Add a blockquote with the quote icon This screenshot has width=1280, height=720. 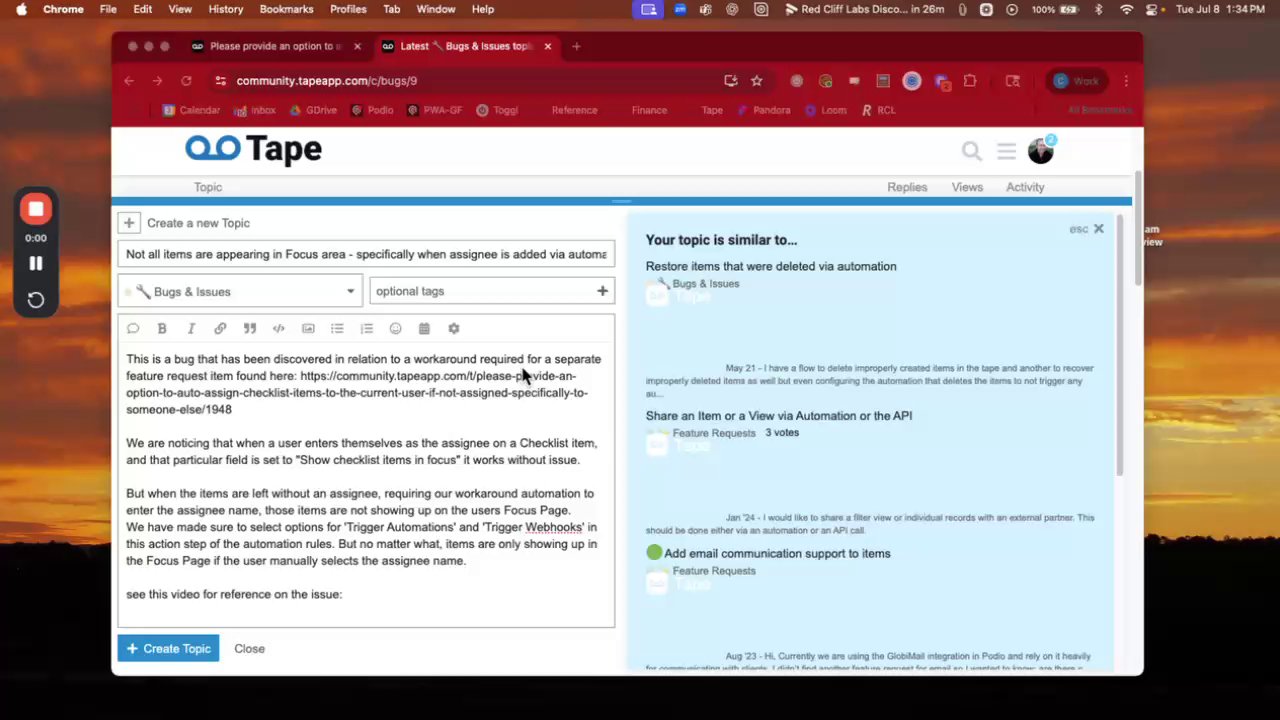tap(250, 328)
